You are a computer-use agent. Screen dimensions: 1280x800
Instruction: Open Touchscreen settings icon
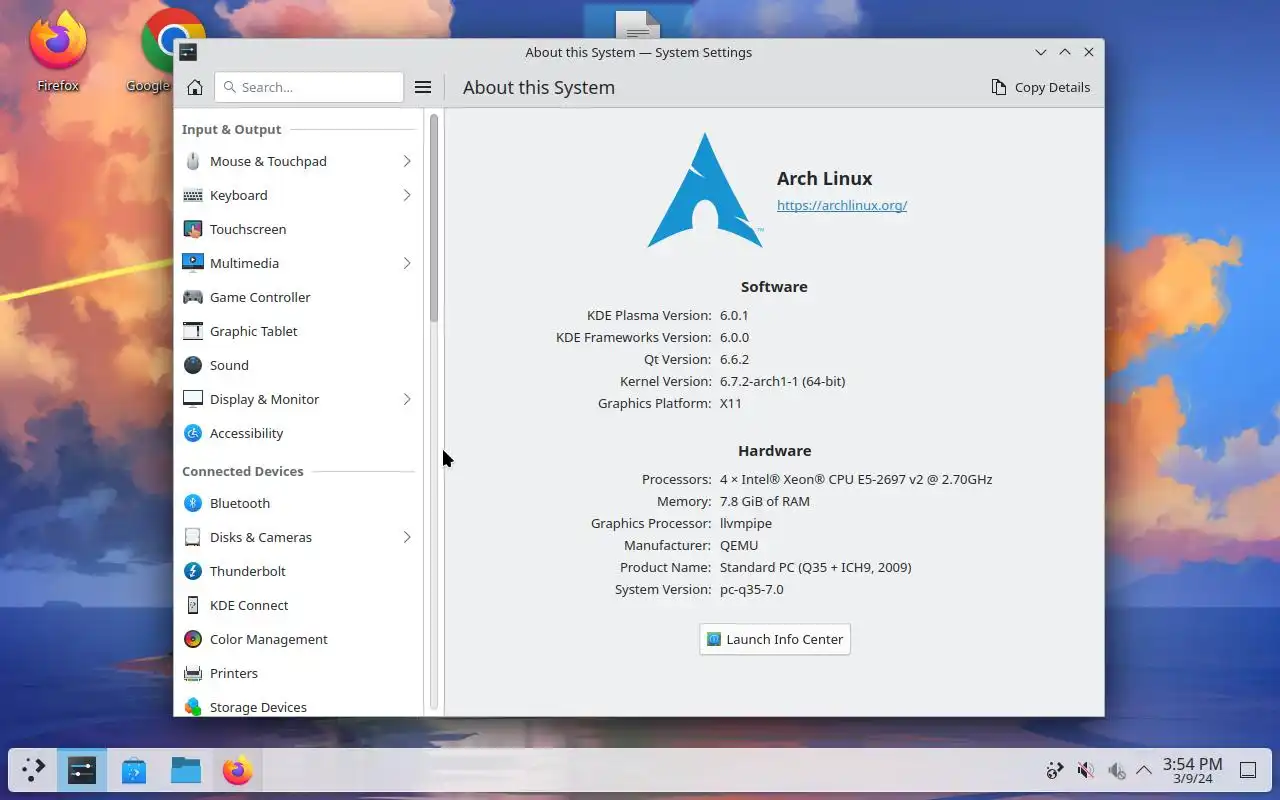point(193,229)
